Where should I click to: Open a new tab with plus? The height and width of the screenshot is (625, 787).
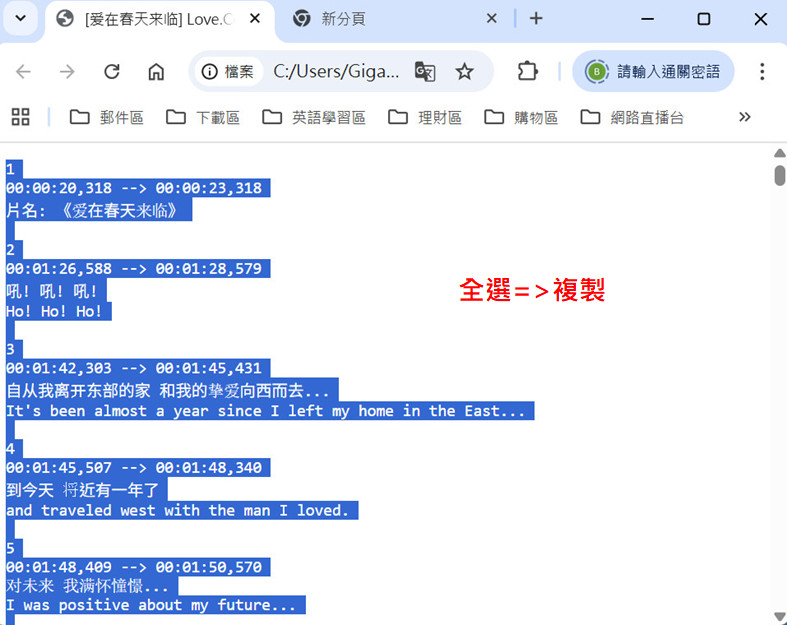[536, 19]
